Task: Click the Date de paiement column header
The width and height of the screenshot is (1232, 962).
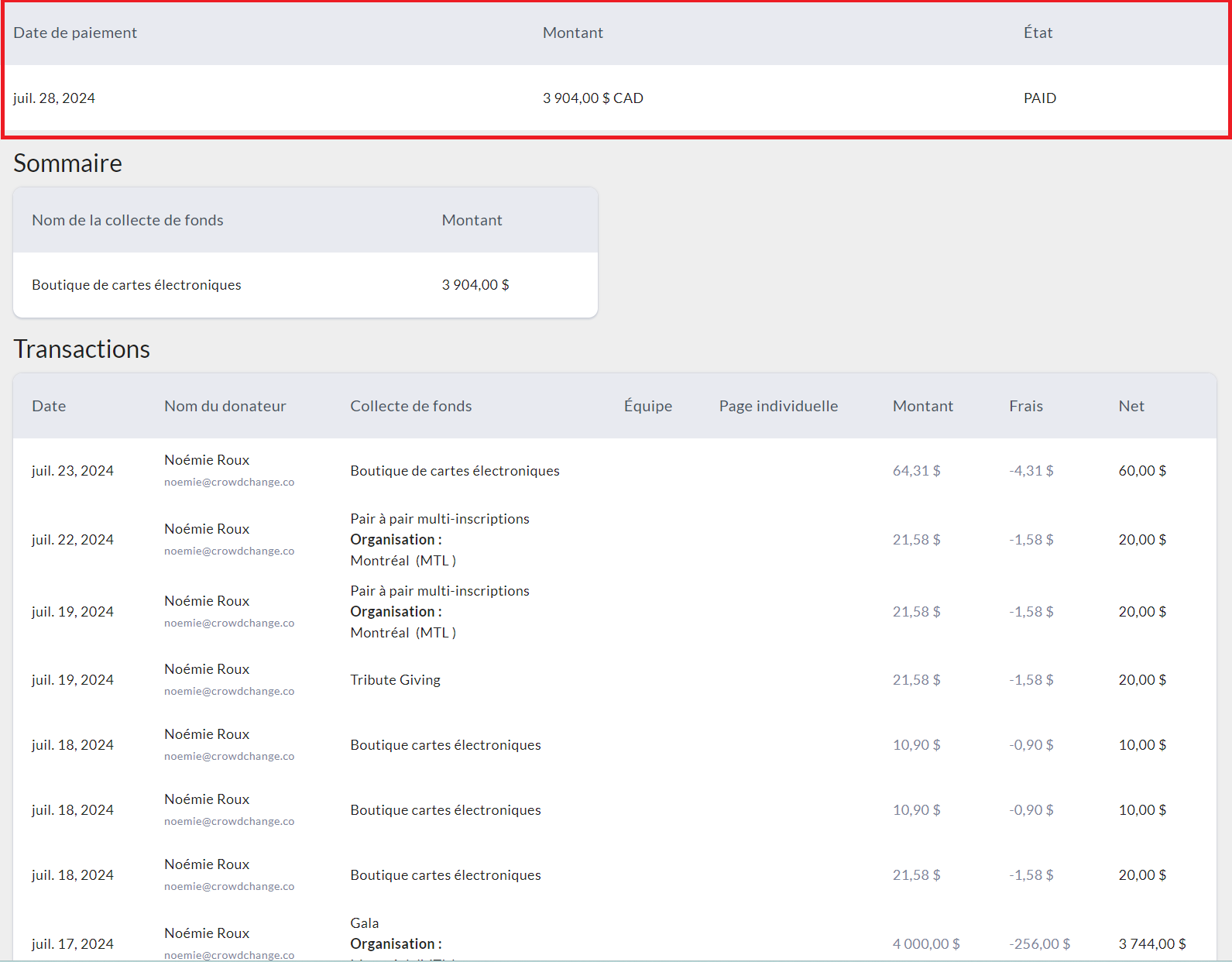Action: [x=75, y=33]
